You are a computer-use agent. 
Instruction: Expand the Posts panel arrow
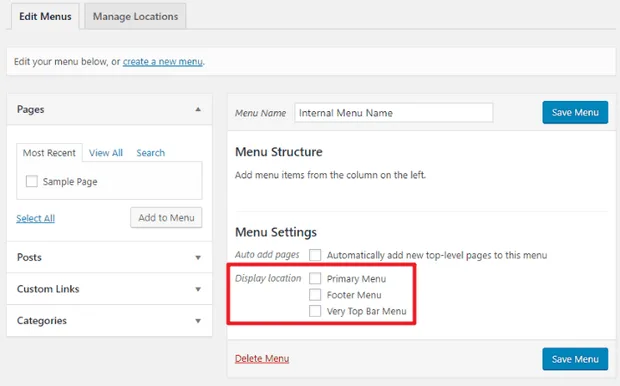(x=198, y=257)
